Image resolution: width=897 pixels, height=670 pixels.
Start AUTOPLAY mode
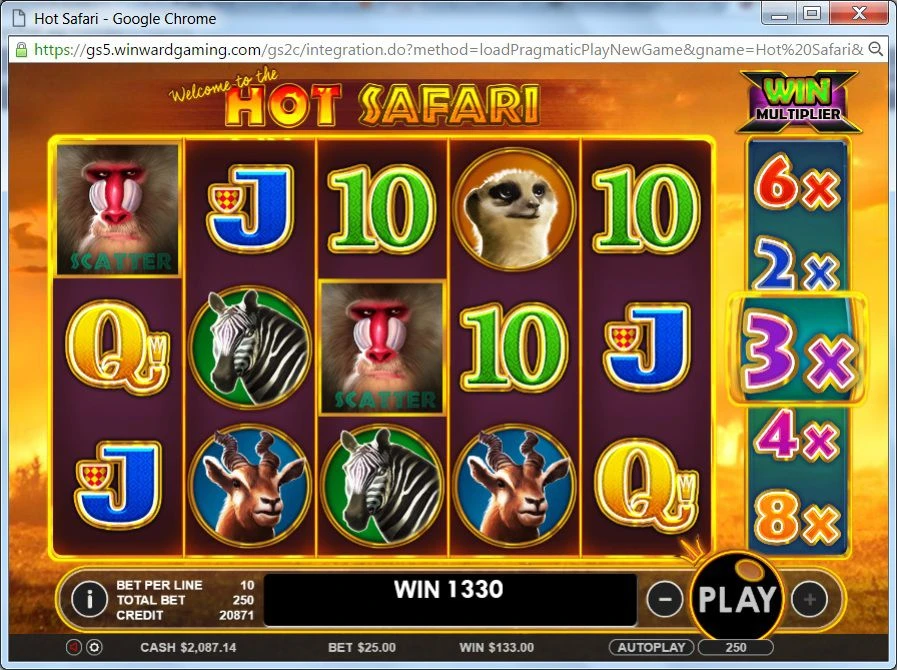(652, 648)
